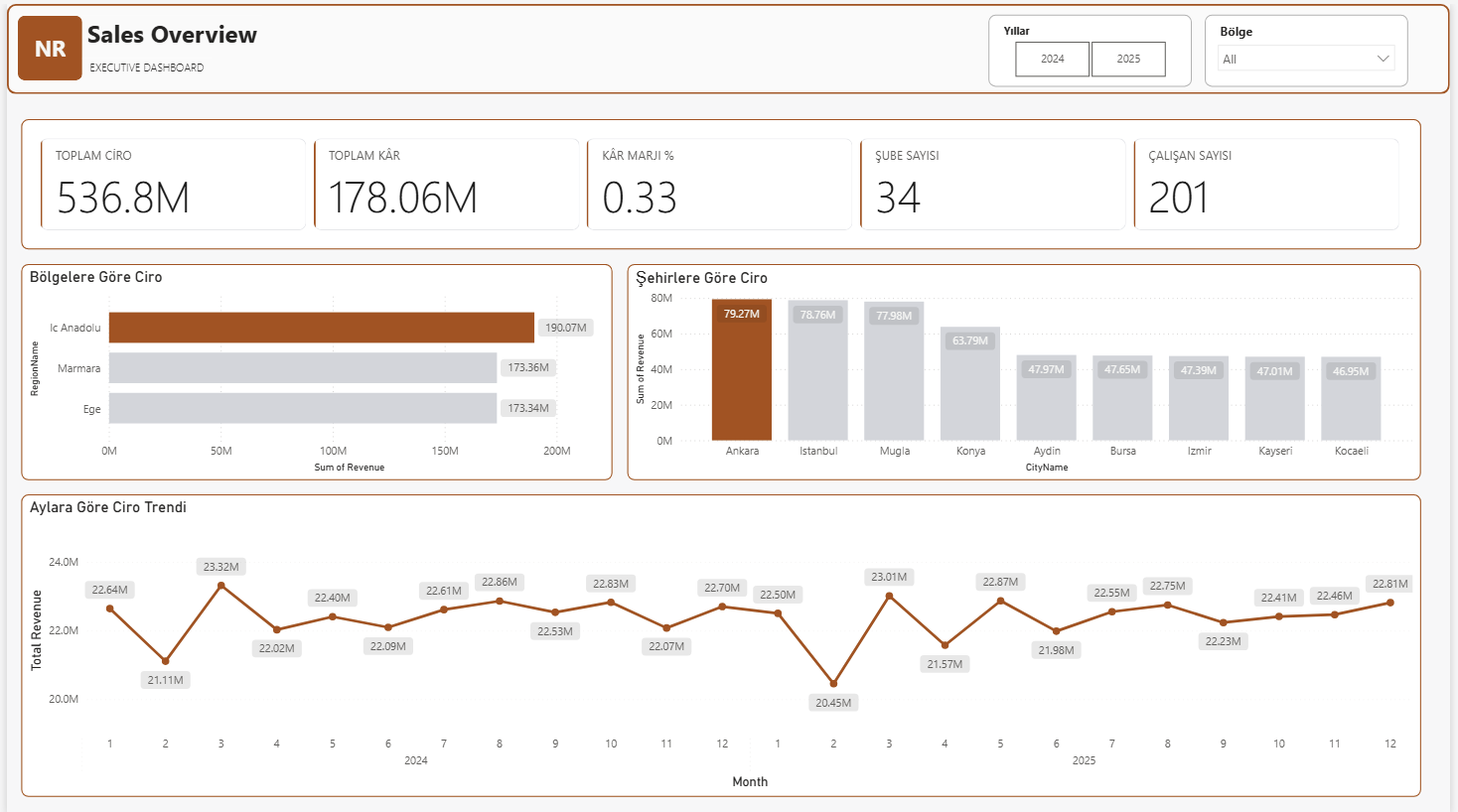
Task: Click the TOPLAM KÂR card value 178.06M
Action: click(x=402, y=198)
